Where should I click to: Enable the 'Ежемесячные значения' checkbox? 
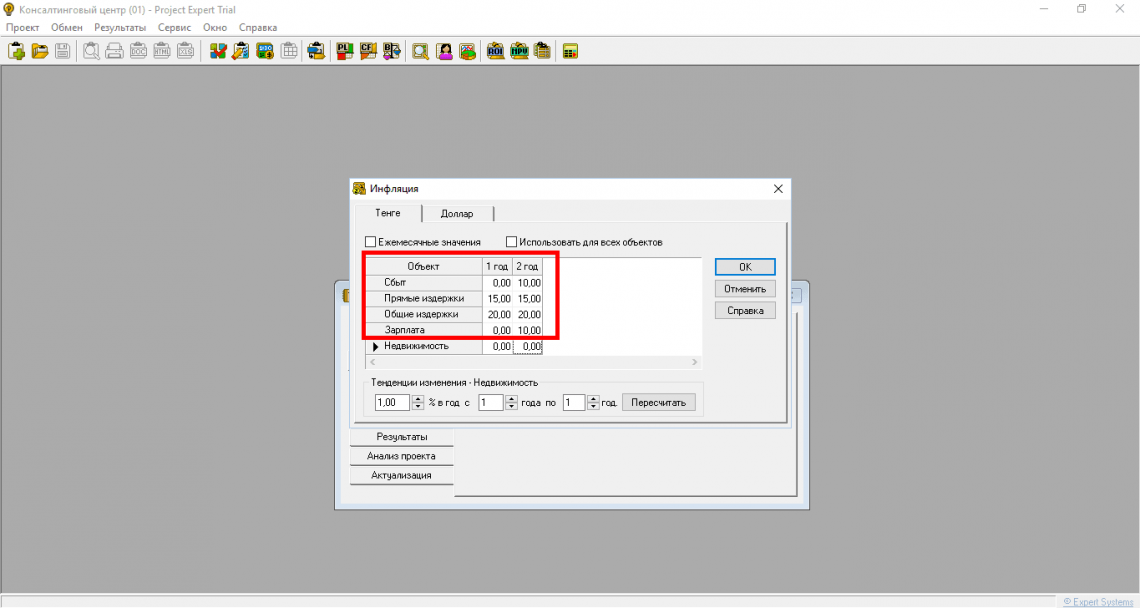(x=371, y=242)
